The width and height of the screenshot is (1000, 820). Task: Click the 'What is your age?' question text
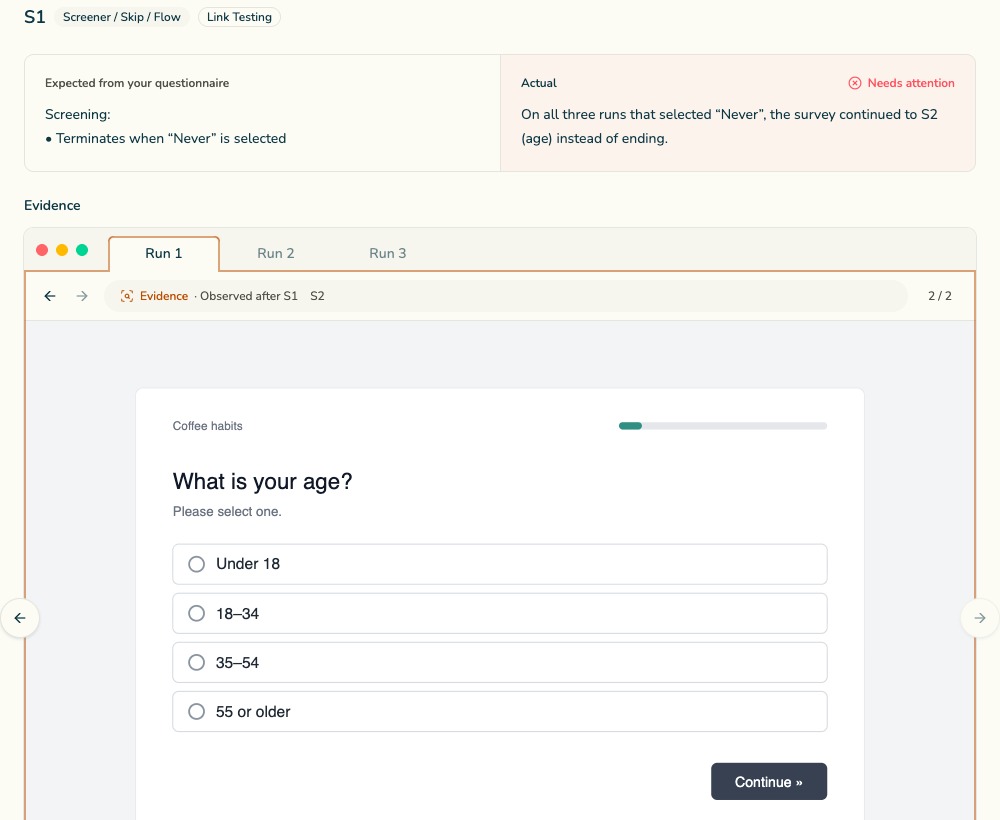(262, 481)
